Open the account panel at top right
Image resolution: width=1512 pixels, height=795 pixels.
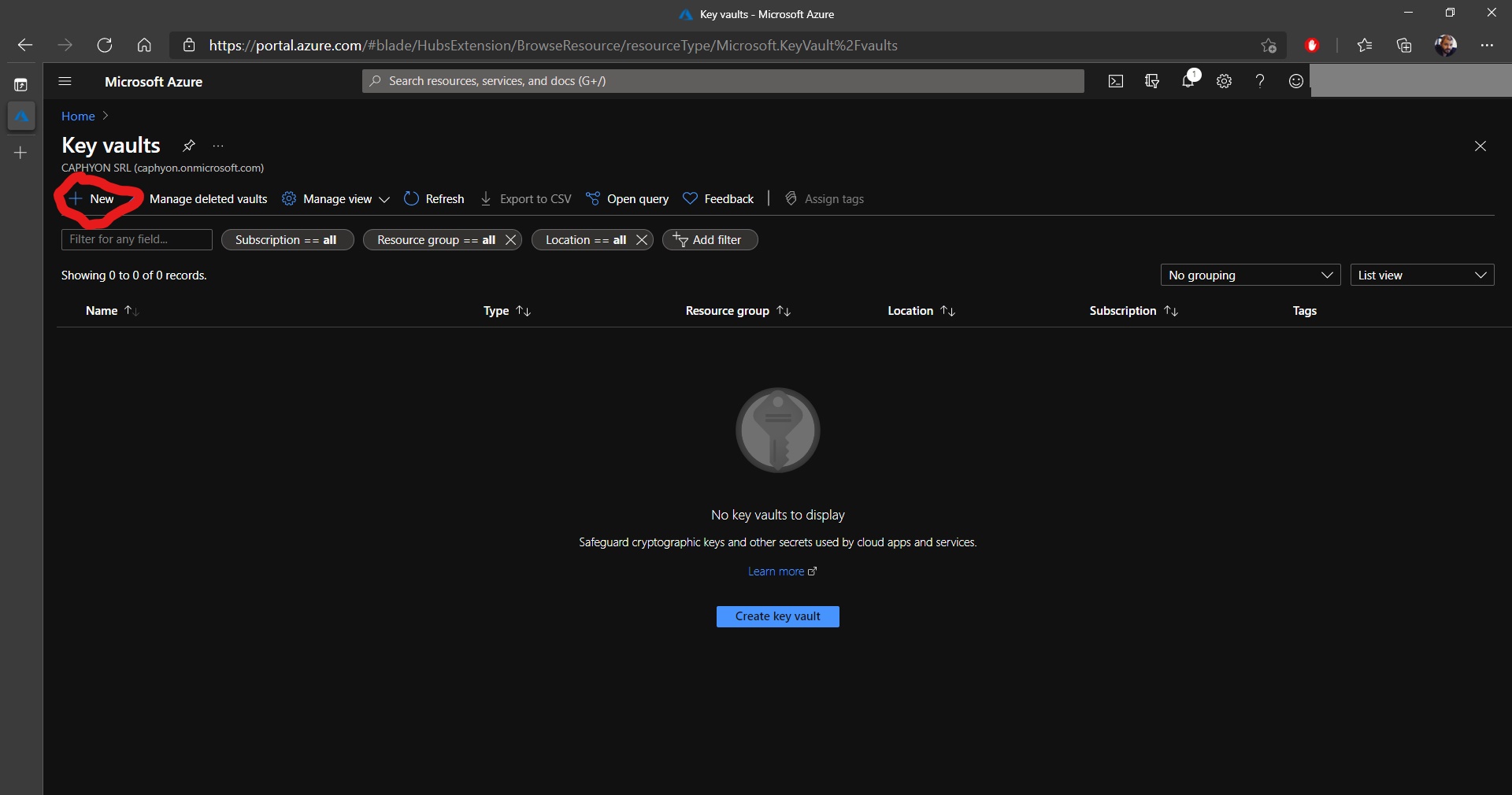click(1411, 81)
